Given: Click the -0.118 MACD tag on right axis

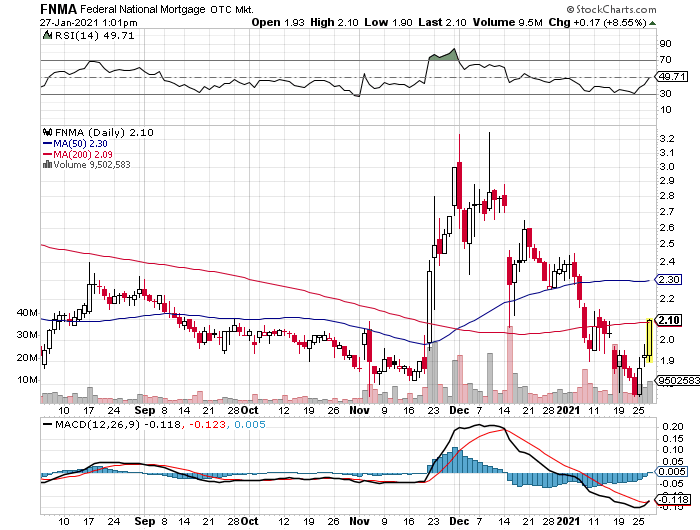Looking at the screenshot, I should click(x=672, y=500).
